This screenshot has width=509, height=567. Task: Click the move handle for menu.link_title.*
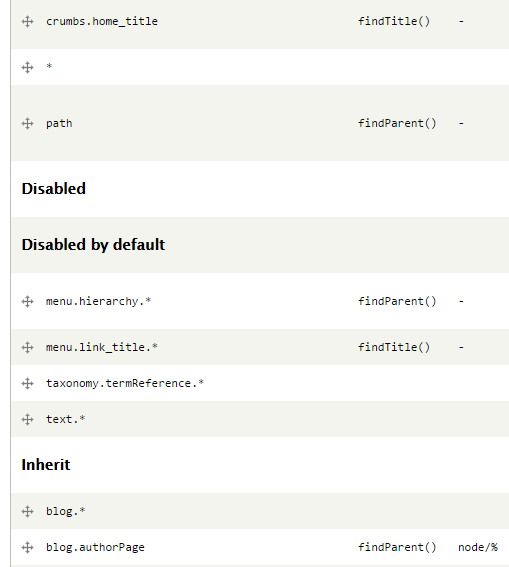coord(27,348)
